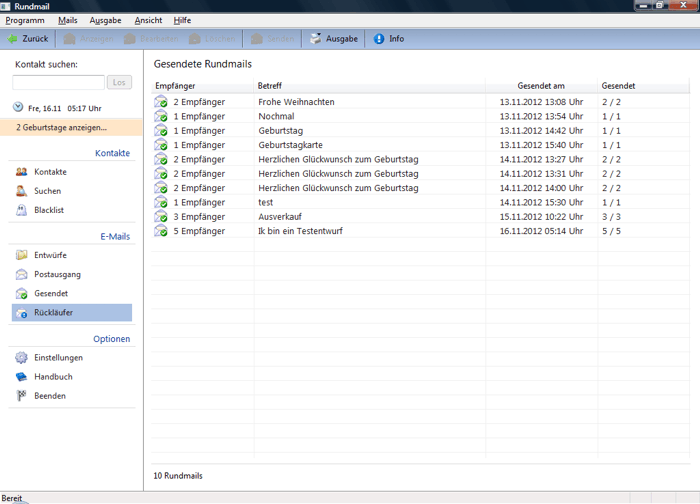Viewport: 700px width, 504px height.
Task: Open the Hilfe menu
Action: click(182, 21)
